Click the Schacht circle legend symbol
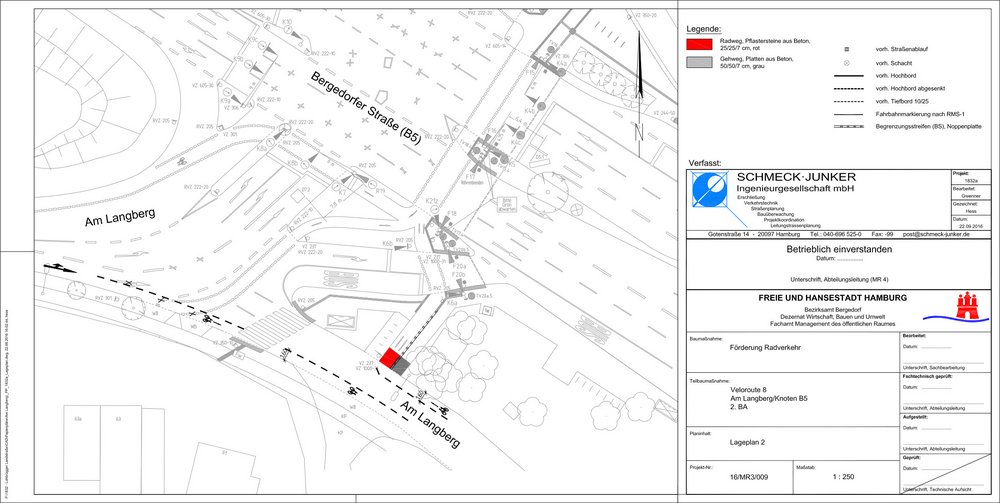Image resolution: width=1000 pixels, height=503 pixels. [847, 62]
